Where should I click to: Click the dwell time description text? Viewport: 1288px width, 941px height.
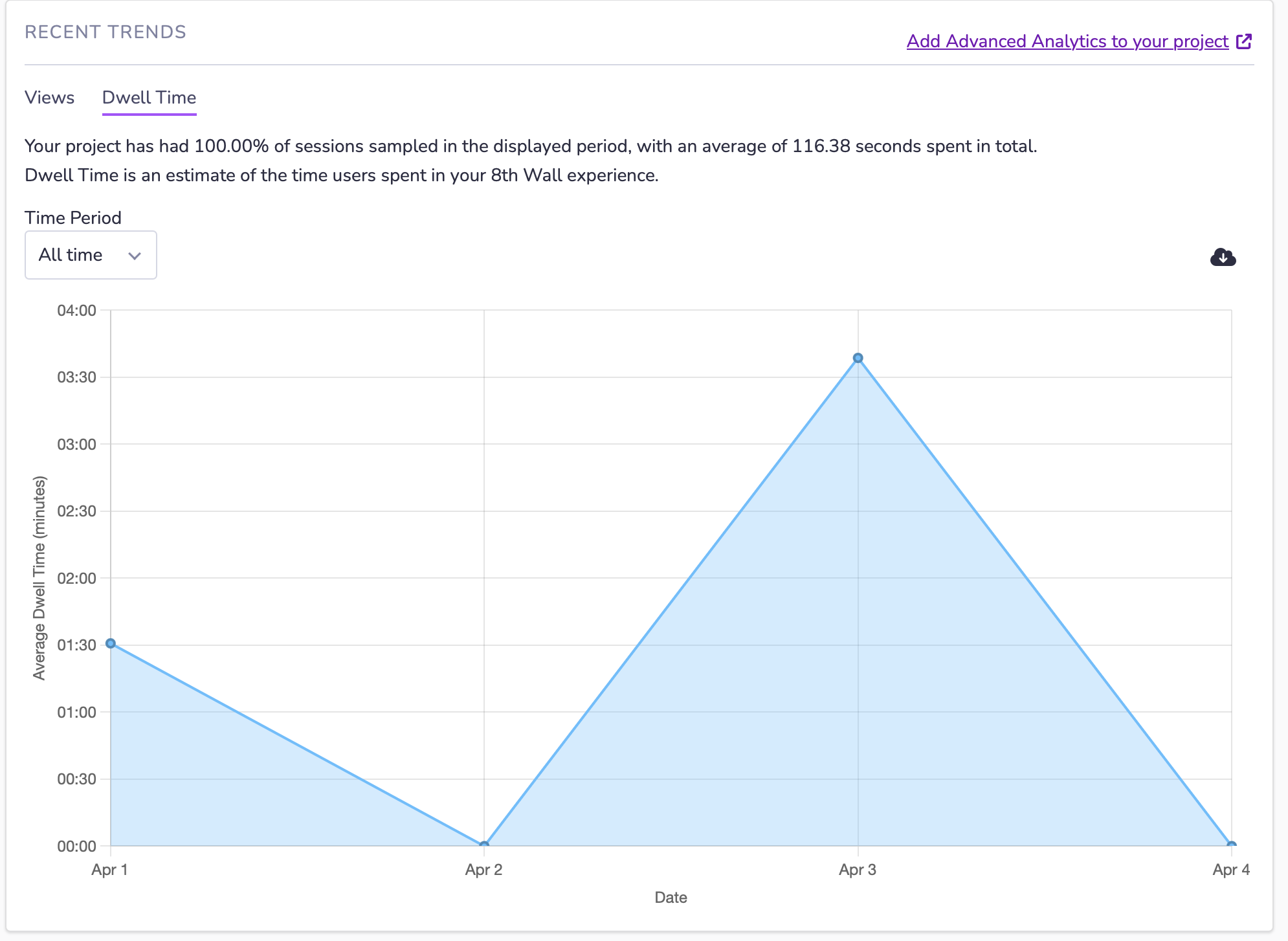click(x=340, y=175)
